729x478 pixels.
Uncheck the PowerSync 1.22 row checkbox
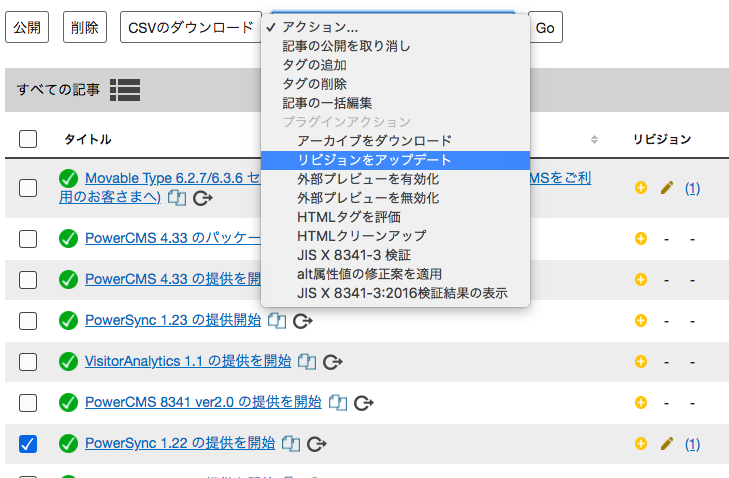point(28,444)
